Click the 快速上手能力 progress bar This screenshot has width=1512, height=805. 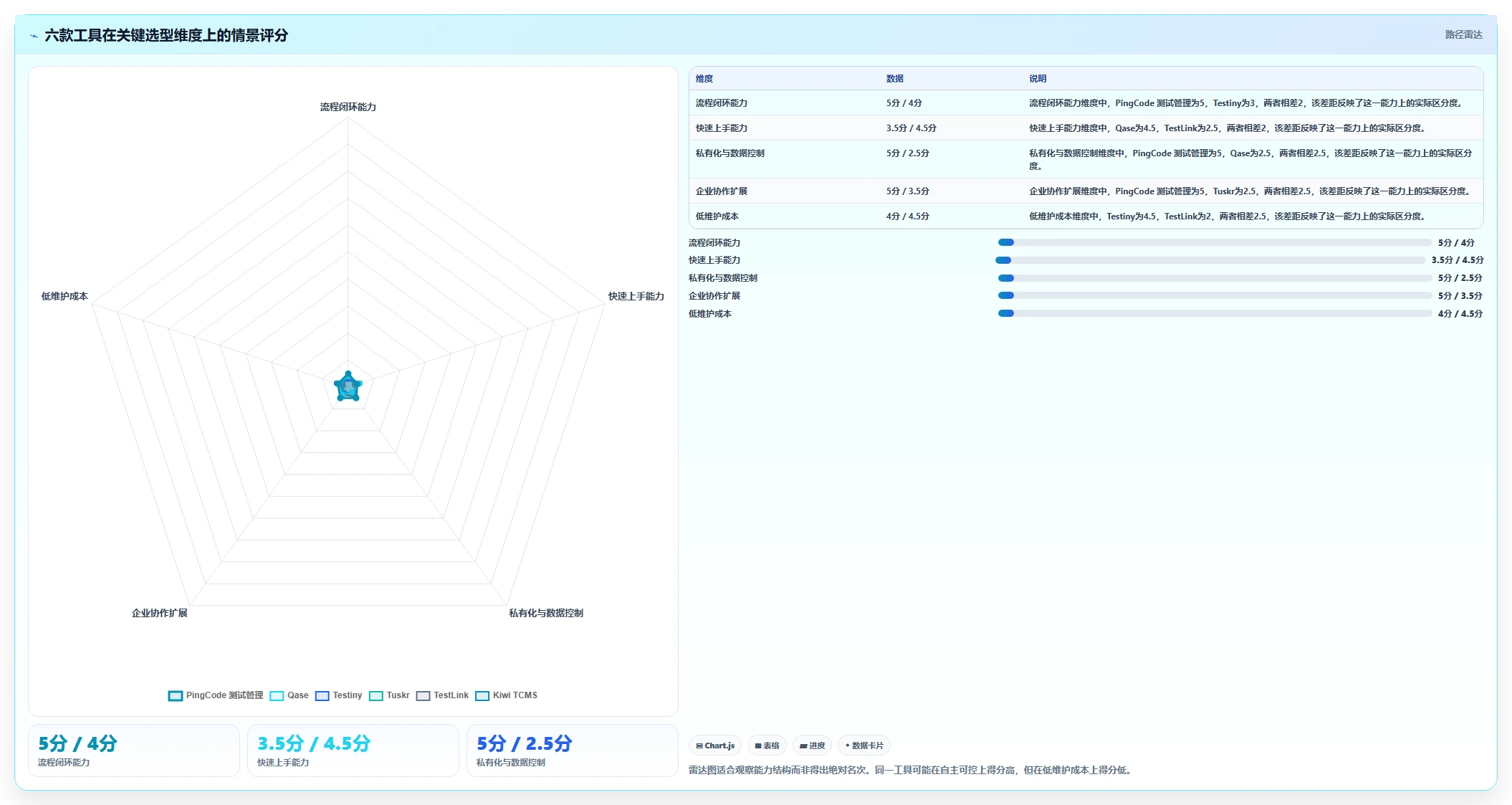tap(1210, 260)
